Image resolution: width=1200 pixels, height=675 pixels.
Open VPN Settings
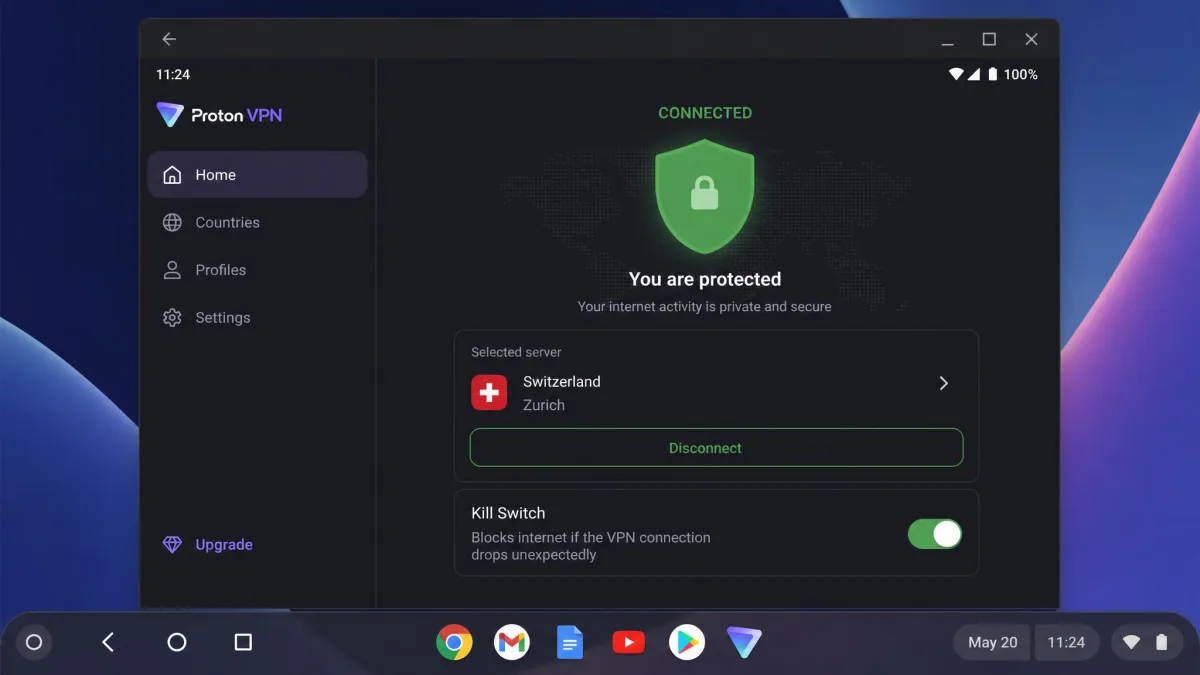click(257, 317)
